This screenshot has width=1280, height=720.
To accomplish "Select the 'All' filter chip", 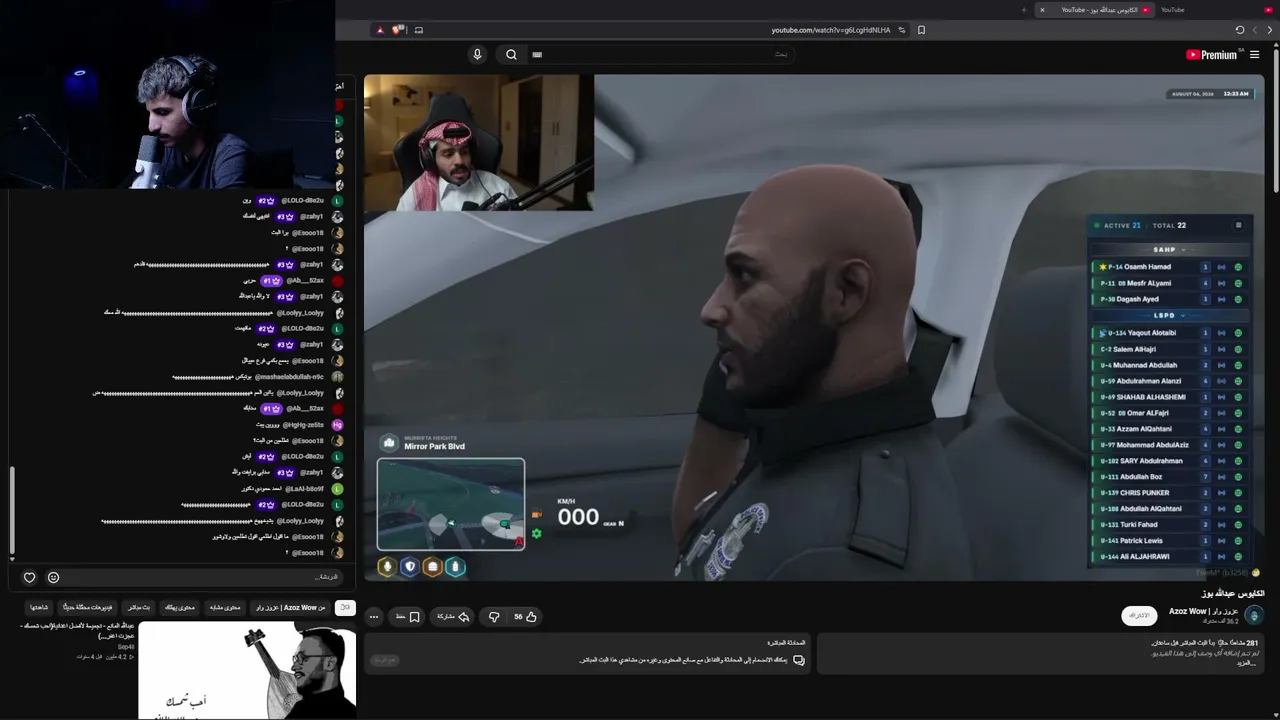I will (345, 607).
